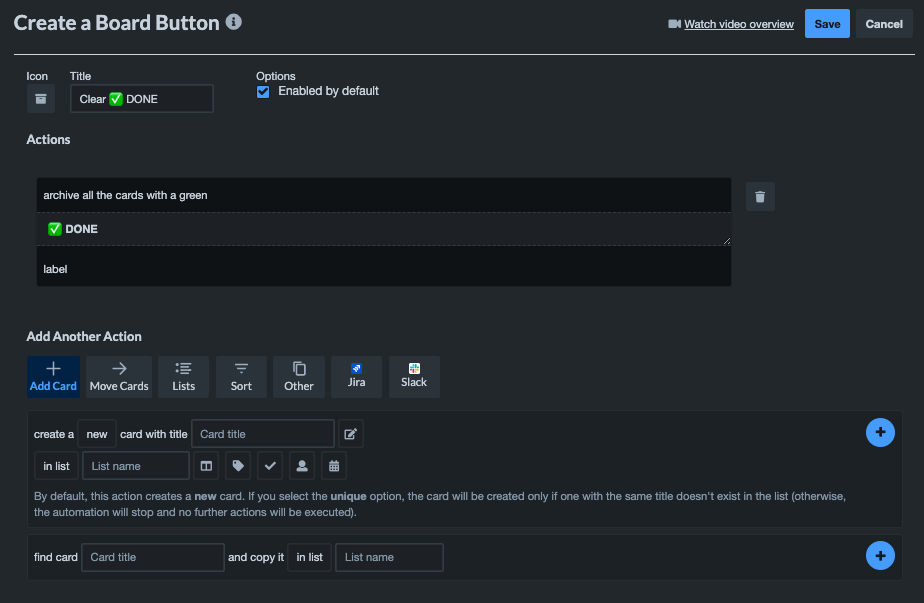The width and height of the screenshot is (924, 603).
Task: Click the board columns icon next to List name
Action: click(206, 466)
